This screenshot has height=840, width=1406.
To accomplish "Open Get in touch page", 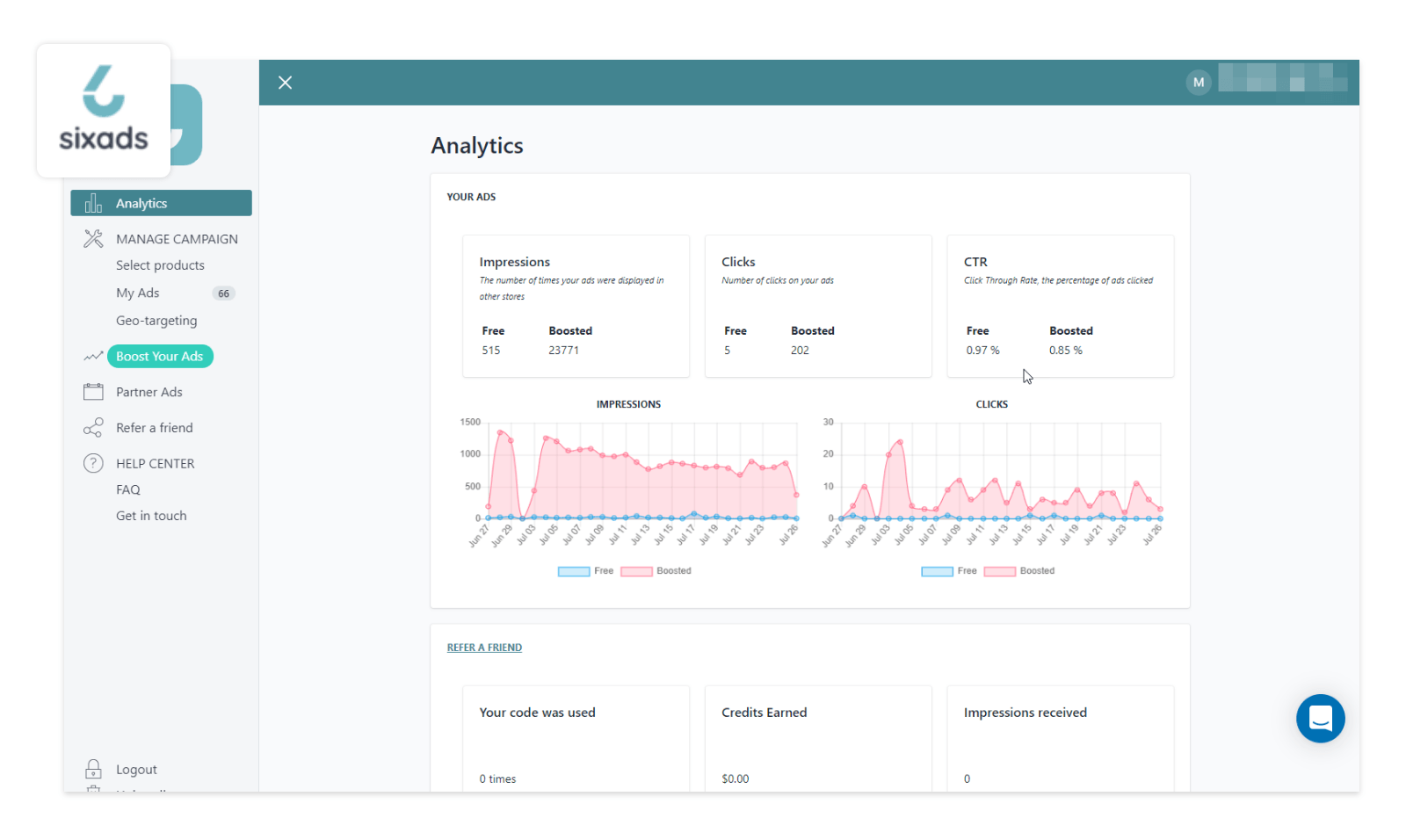I will (x=151, y=516).
